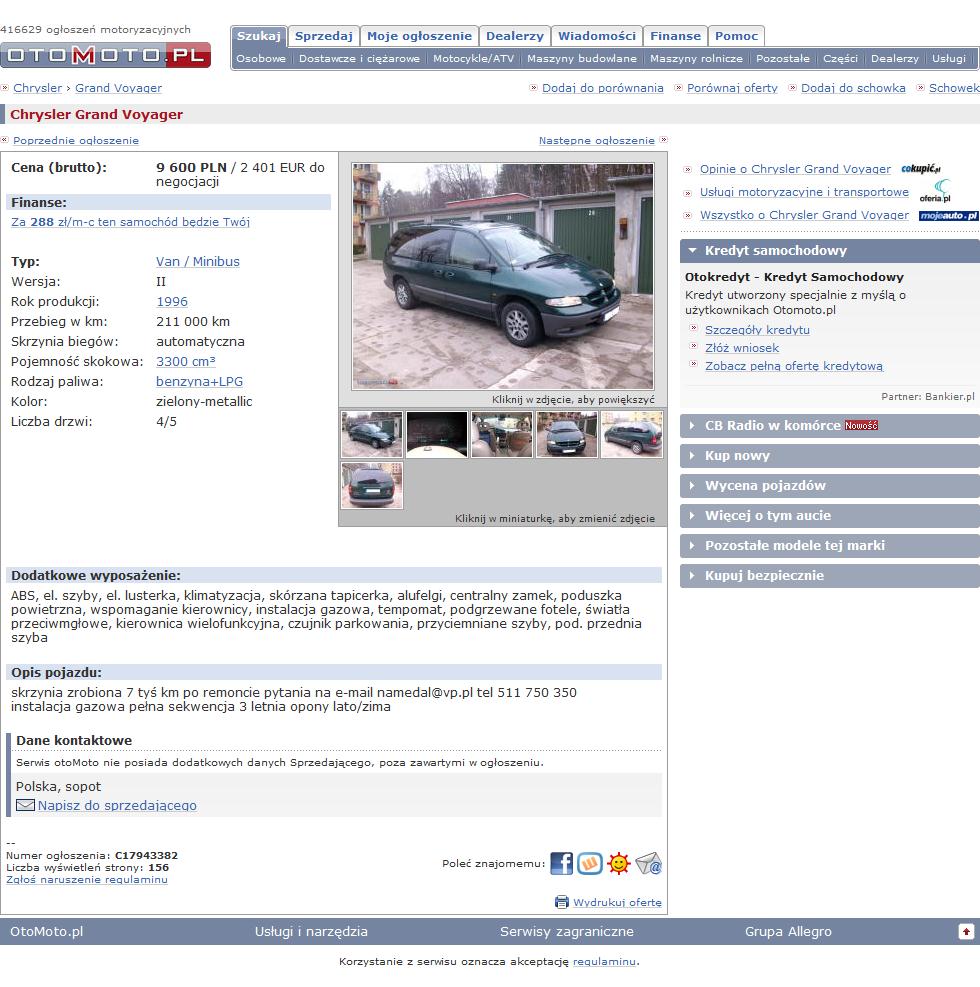Click Zgłoś naruszenie regulaminu link
The width and height of the screenshot is (980, 987).
tap(87, 879)
